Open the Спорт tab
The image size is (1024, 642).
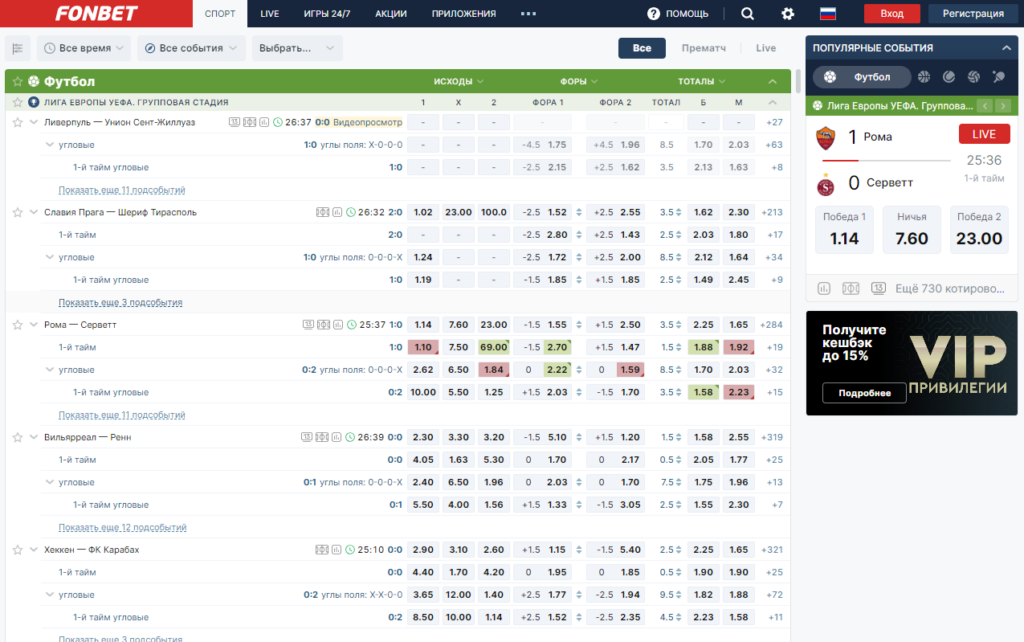pyautogui.click(x=220, y=14)
